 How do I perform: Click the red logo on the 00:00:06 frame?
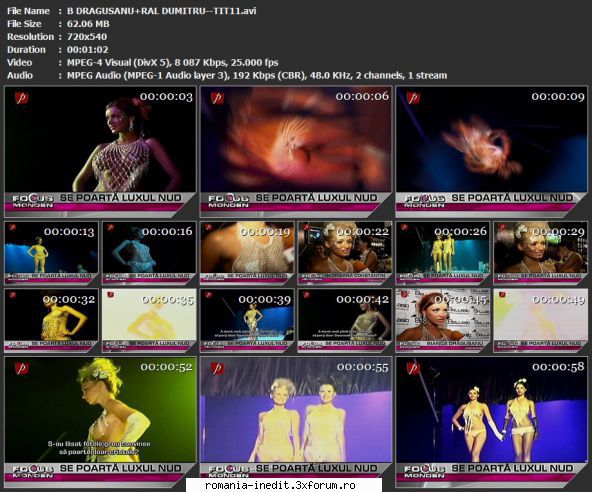pyautogui.click(x=217, y=98)
